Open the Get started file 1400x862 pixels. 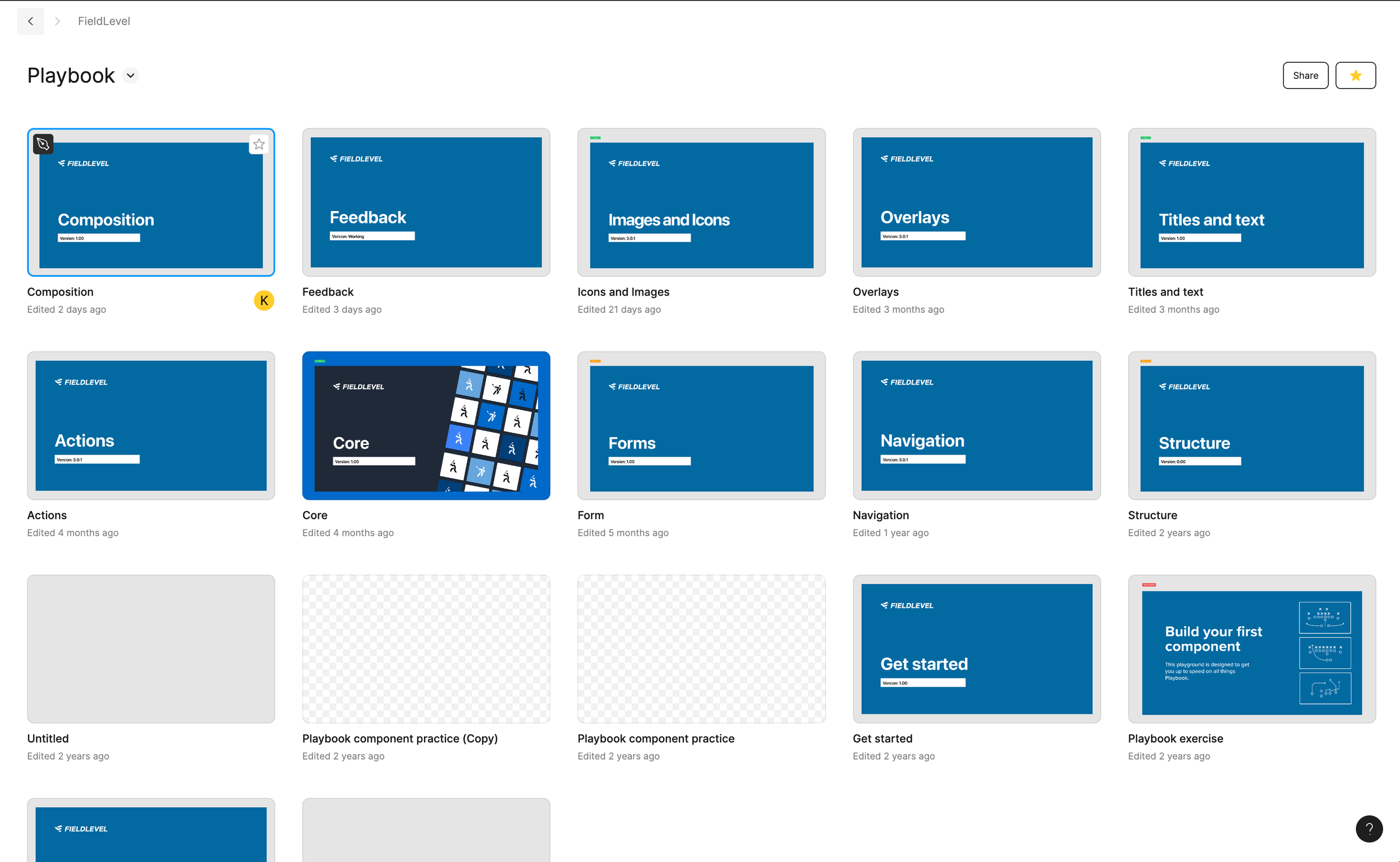pos(976,649)
